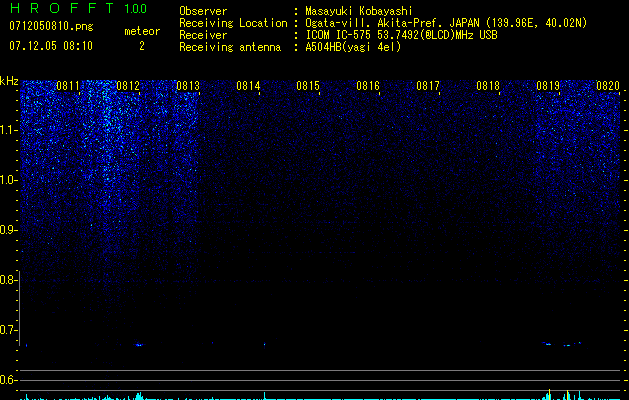629x400 pixels.
Task: Select the file name 0712050810.png
Action: click(51, 27)
